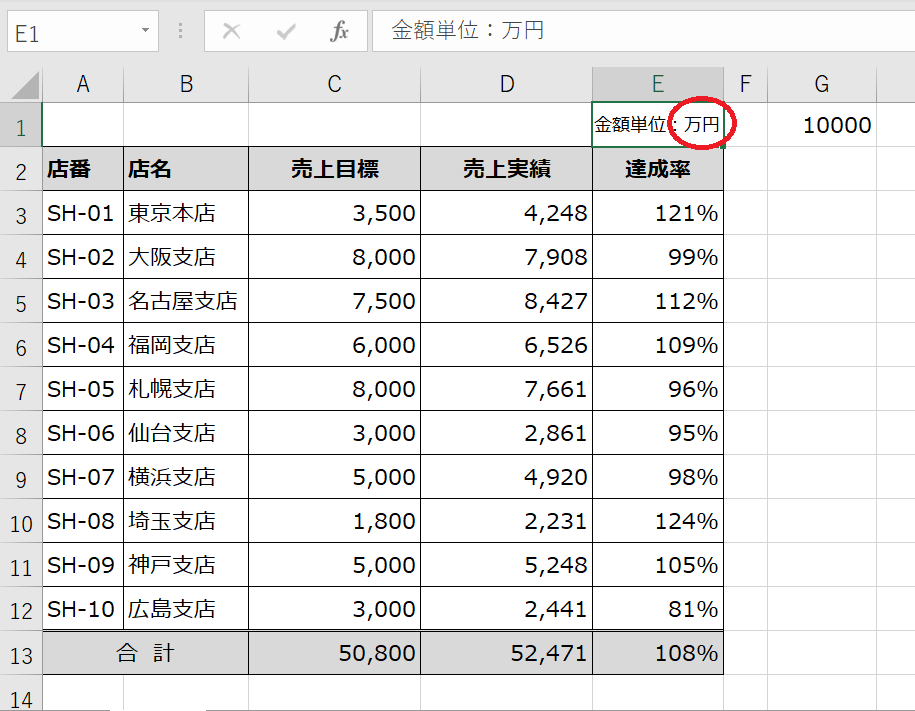Click the total 52,471 sales cell
915x711 pixels.
506,653
